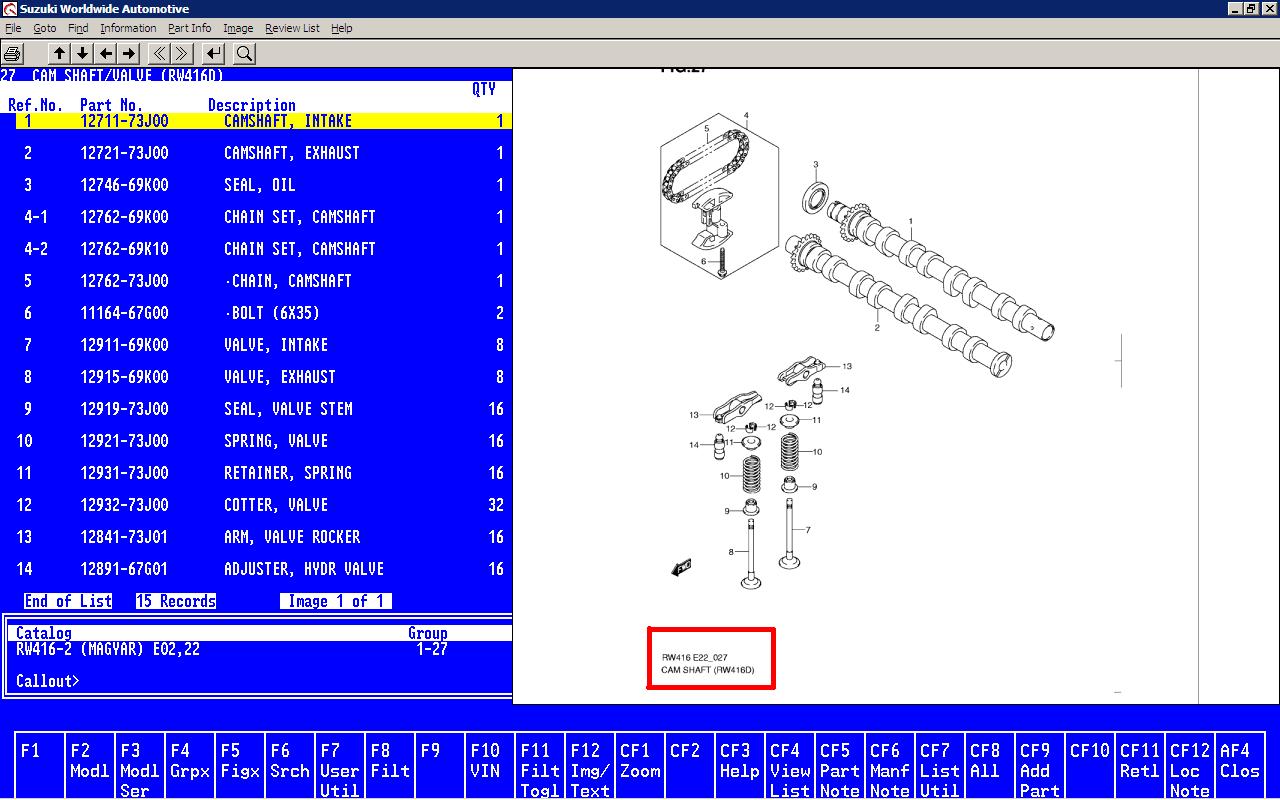
Task: Click the F5 Figx button
Action: [x=241, y=766]
